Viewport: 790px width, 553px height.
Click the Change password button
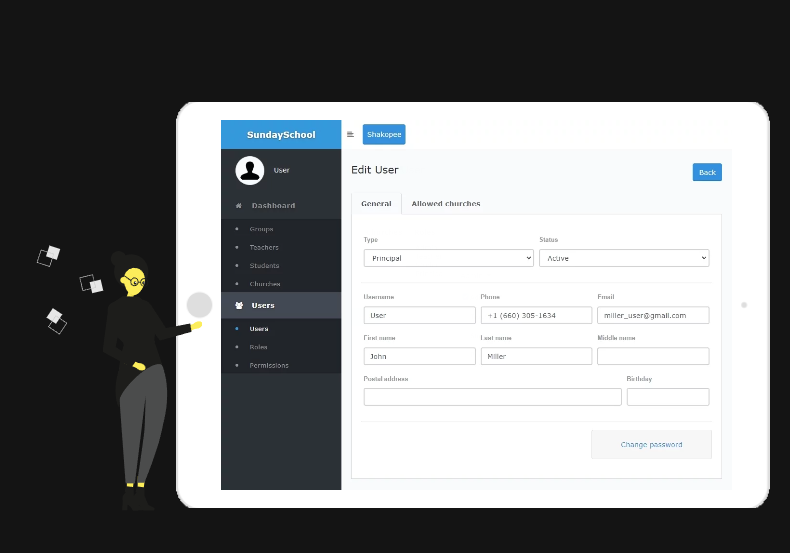pyautogui.click(x=651, y=444)
